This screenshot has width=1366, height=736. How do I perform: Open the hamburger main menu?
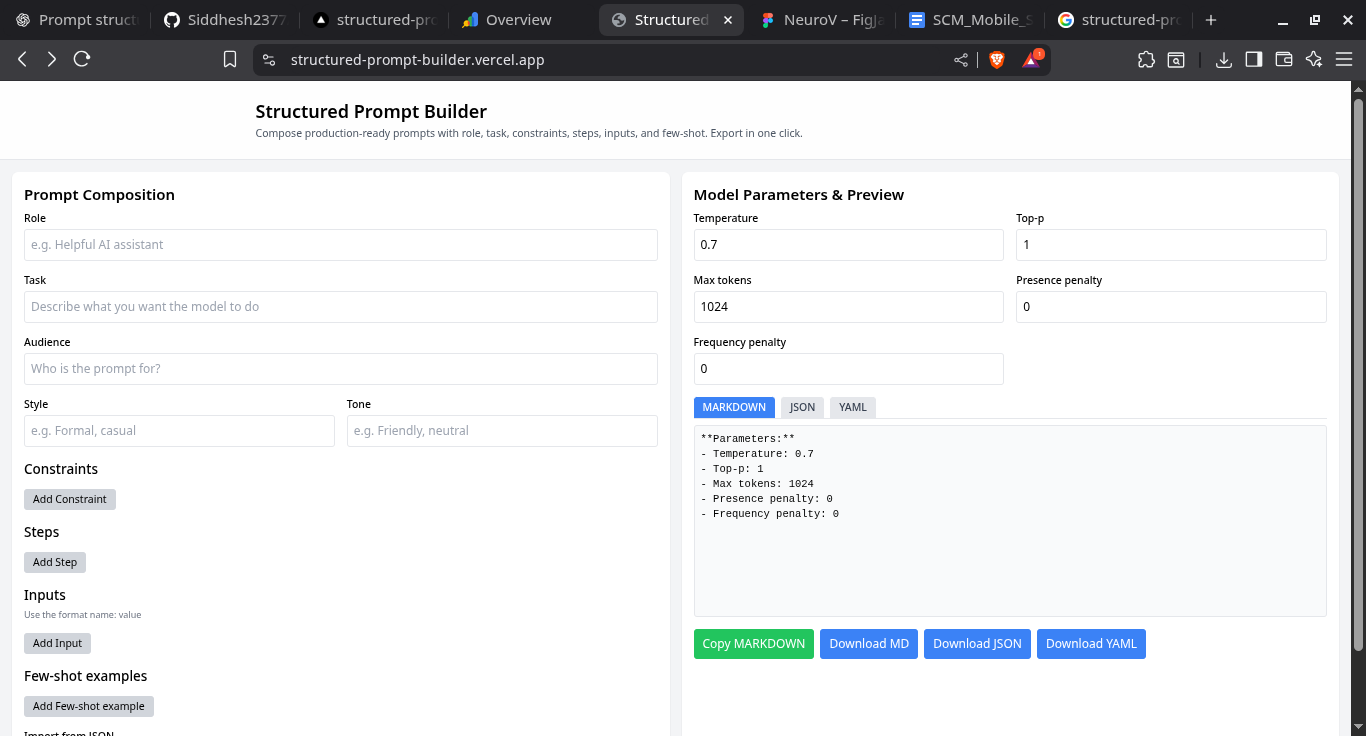click(1344, 60)
